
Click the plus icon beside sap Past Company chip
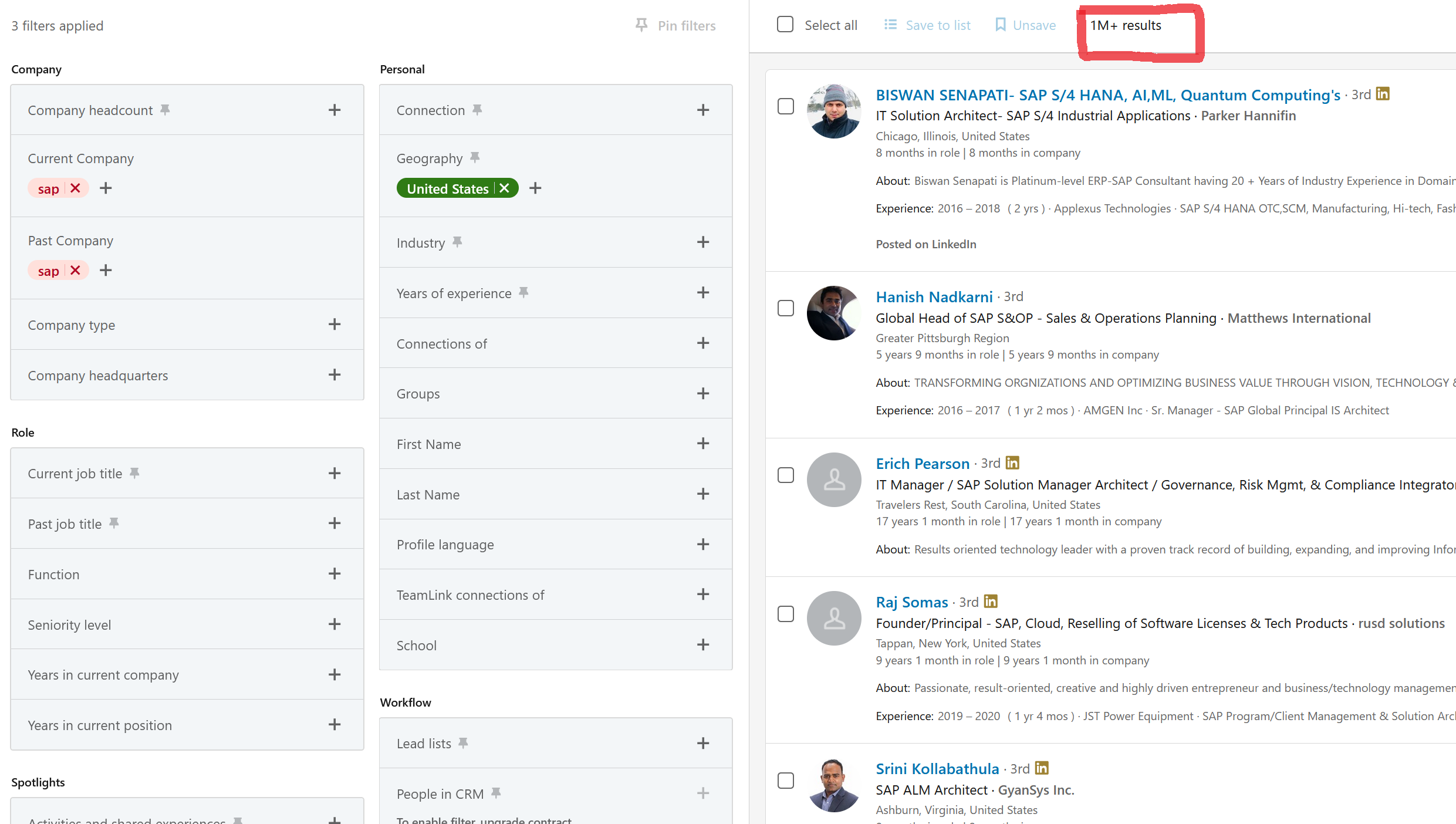click(x=106, y=270)
